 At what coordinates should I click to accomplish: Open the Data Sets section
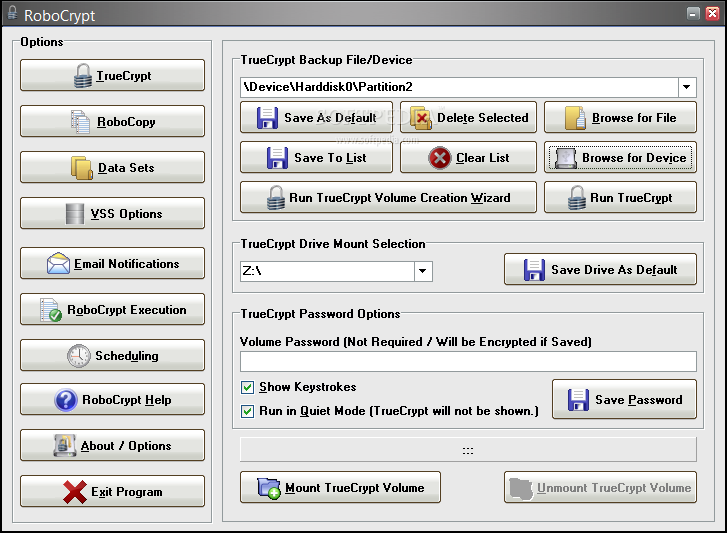[x=112, y=167]
